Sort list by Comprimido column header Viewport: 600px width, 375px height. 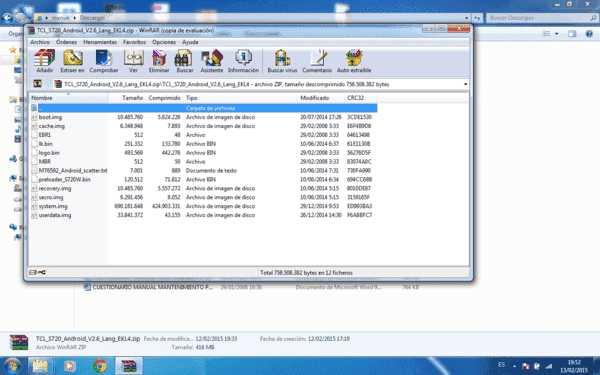click(x=164, y=98)
